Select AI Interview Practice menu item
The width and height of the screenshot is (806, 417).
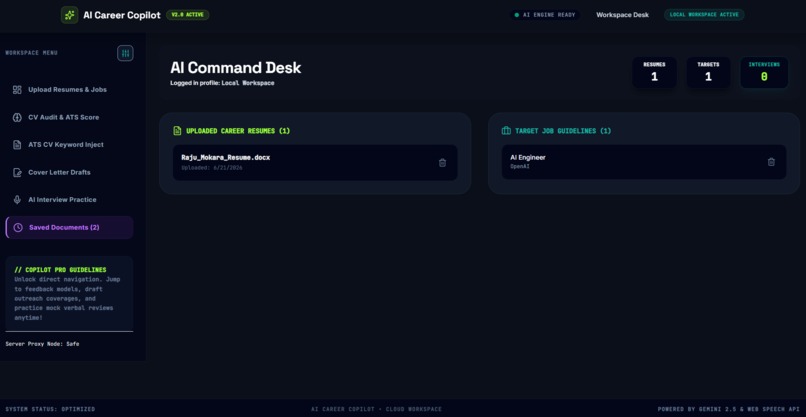pos(69,200)
